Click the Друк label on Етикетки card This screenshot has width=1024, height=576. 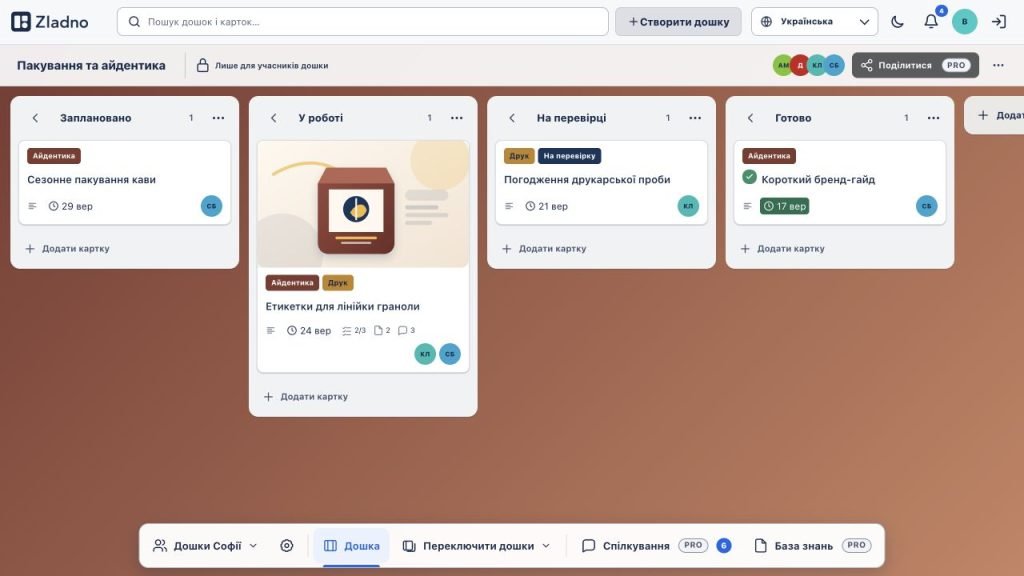click(x=338, y=283)
